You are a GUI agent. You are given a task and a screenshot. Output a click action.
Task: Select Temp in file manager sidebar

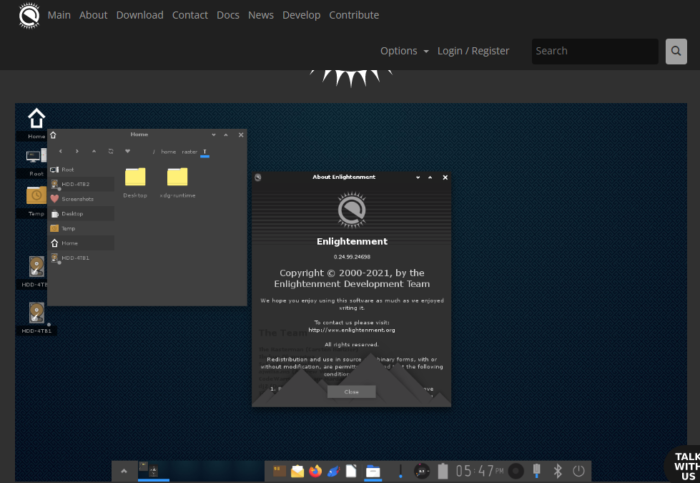coord(81,229)
